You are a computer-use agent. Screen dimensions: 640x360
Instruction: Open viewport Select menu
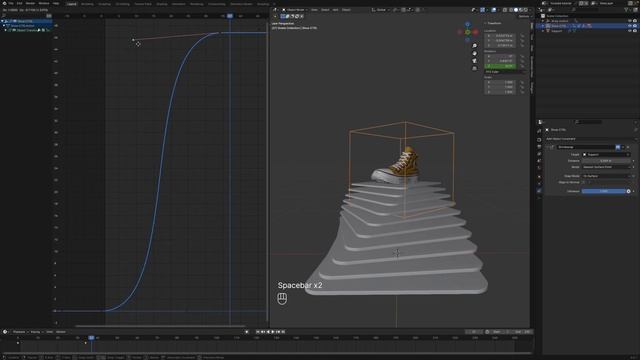325,10
